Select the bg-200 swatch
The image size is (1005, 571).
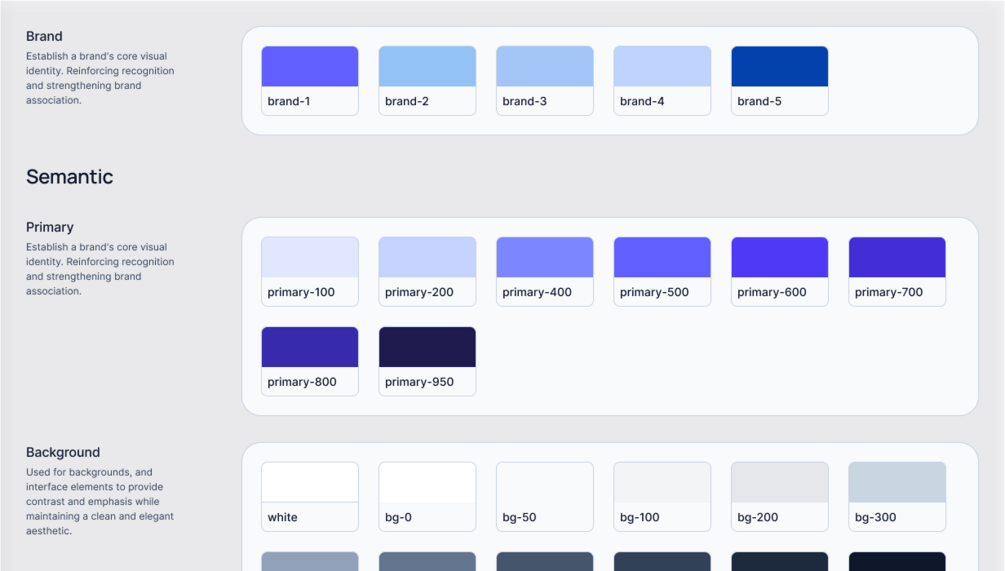click(779, 497)
